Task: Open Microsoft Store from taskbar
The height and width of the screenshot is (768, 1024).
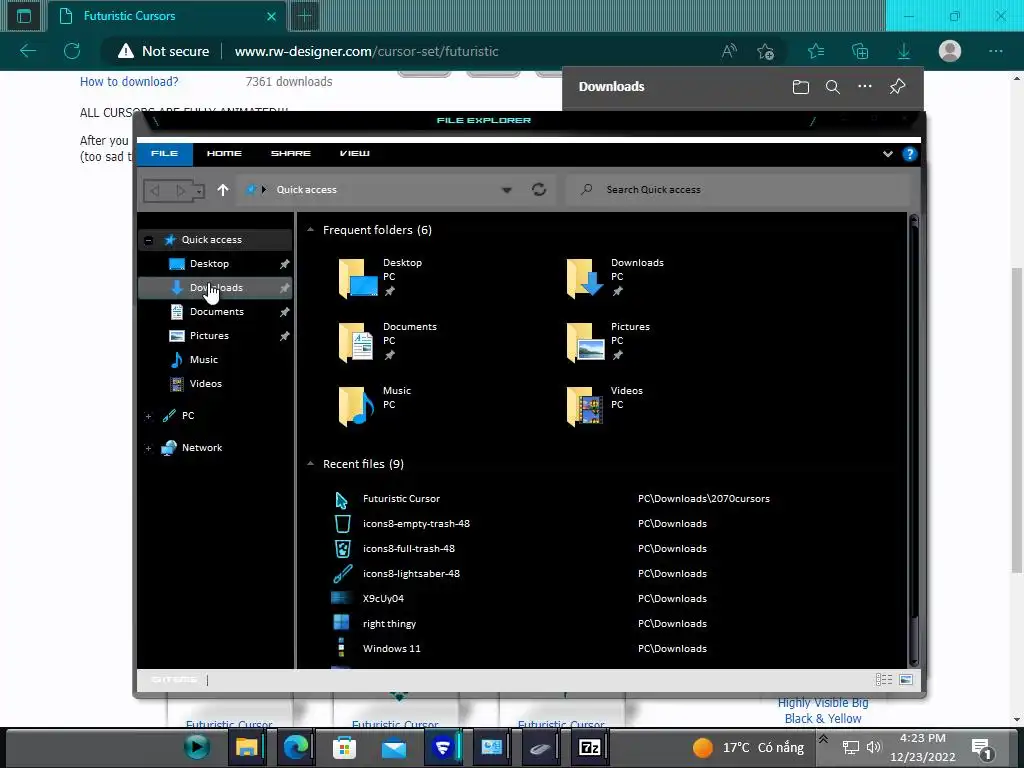Action: 344,747
